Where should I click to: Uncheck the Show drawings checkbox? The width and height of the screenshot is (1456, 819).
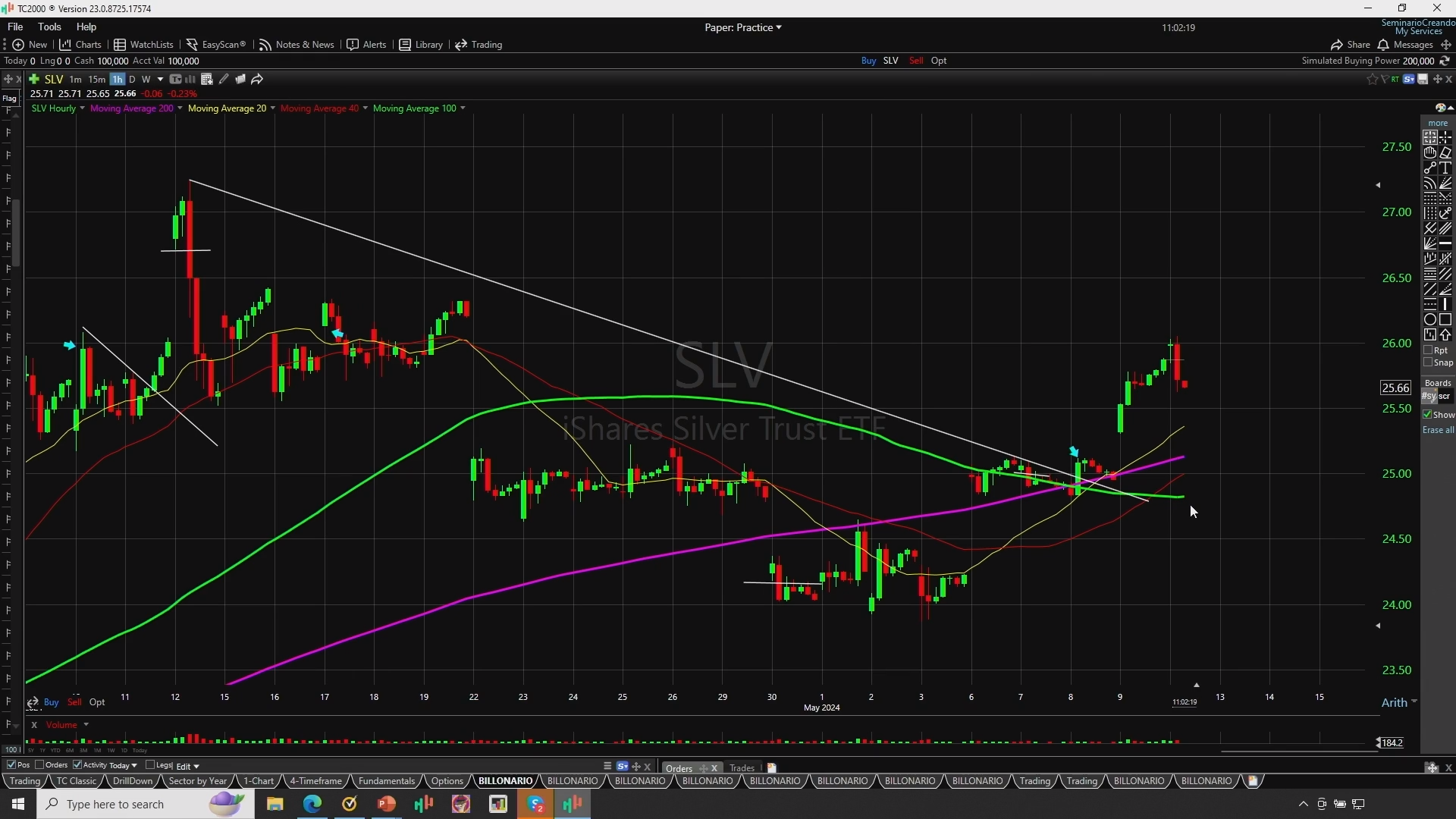pos(1427,415)
